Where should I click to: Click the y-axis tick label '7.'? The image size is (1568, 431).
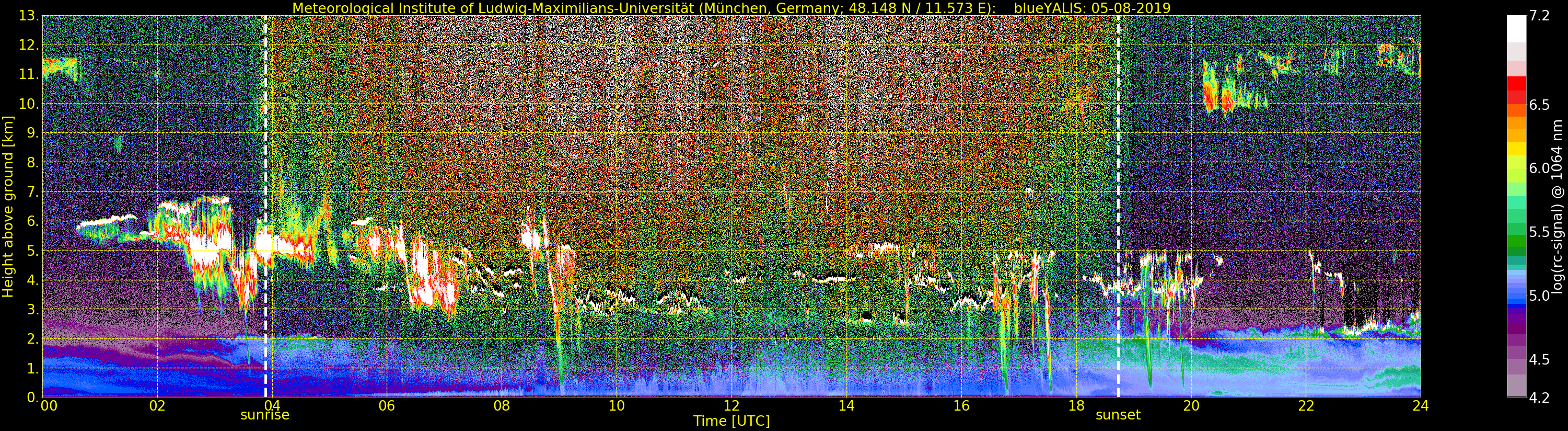[x=32, y=192]
